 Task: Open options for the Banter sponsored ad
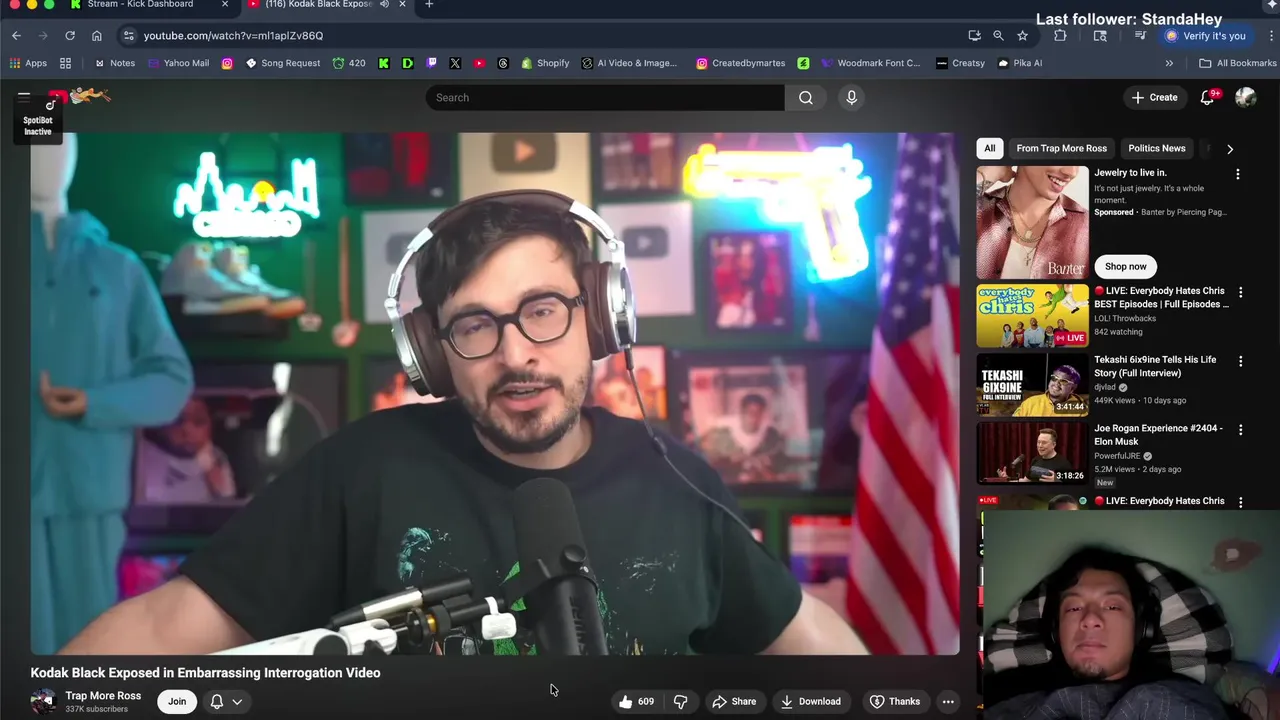pyautogui.click(x=1238, y=174)
